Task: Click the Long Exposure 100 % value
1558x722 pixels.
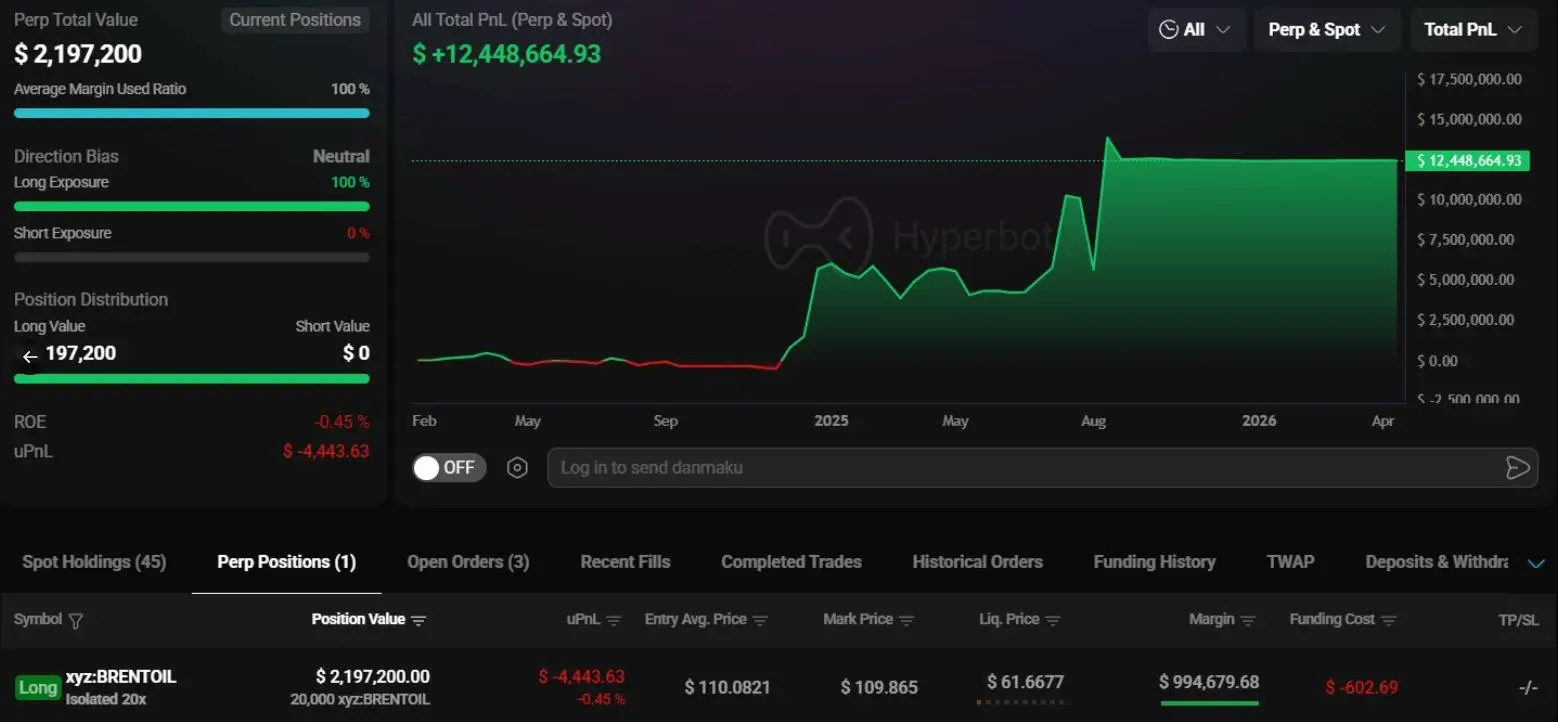Action: coord(350,182)
